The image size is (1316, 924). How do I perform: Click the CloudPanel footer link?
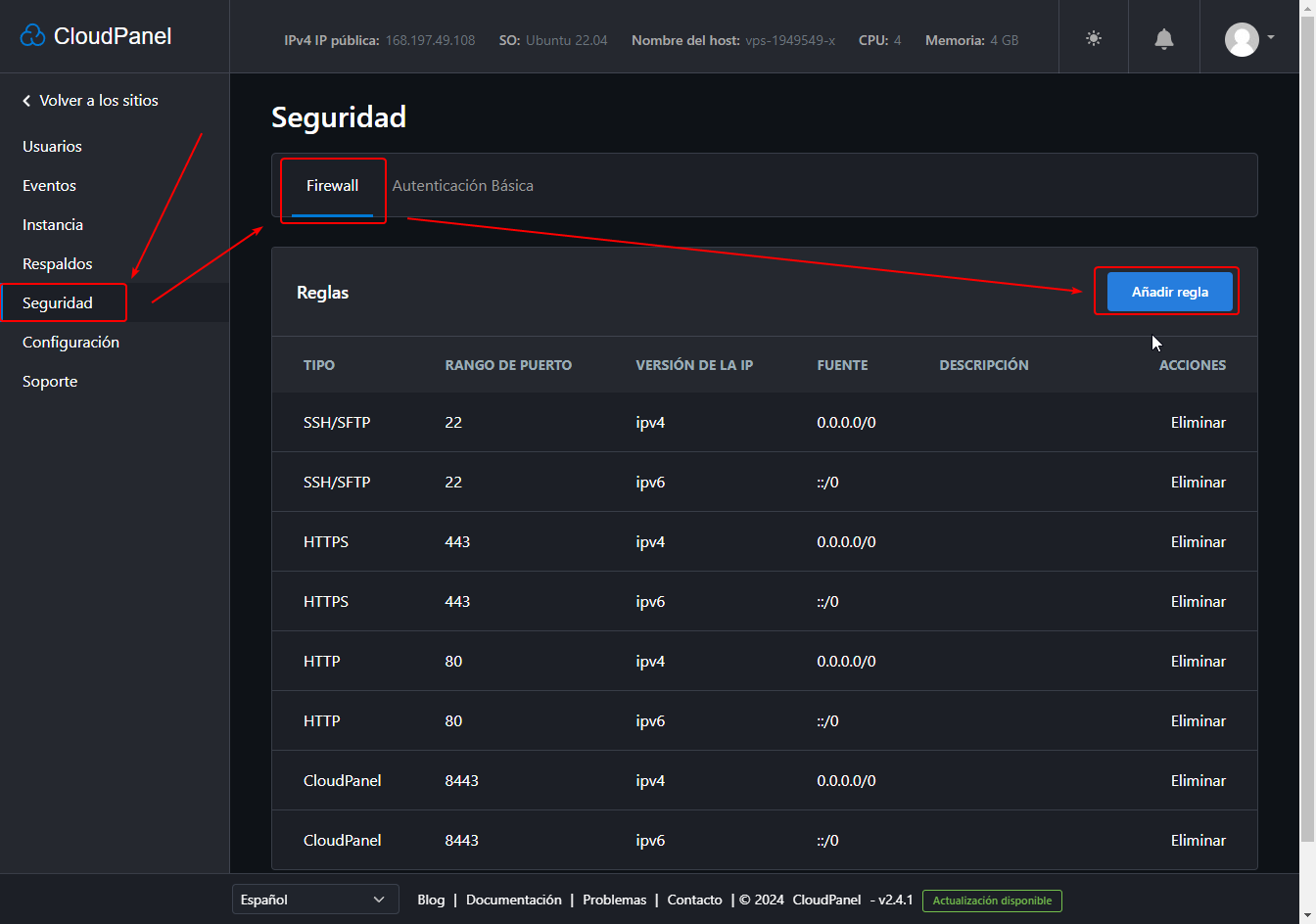[827, 900]
